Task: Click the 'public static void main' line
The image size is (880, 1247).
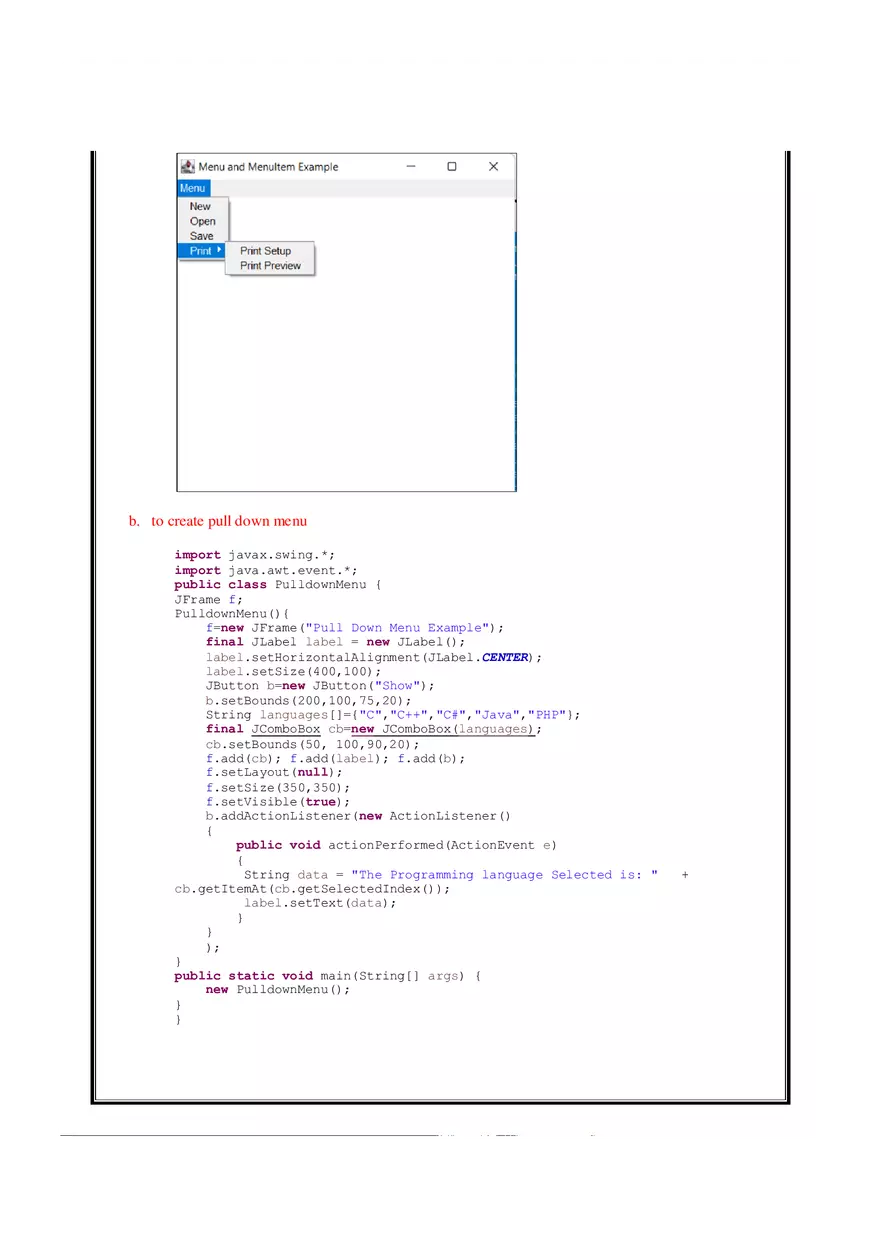Action: point(328,976)
